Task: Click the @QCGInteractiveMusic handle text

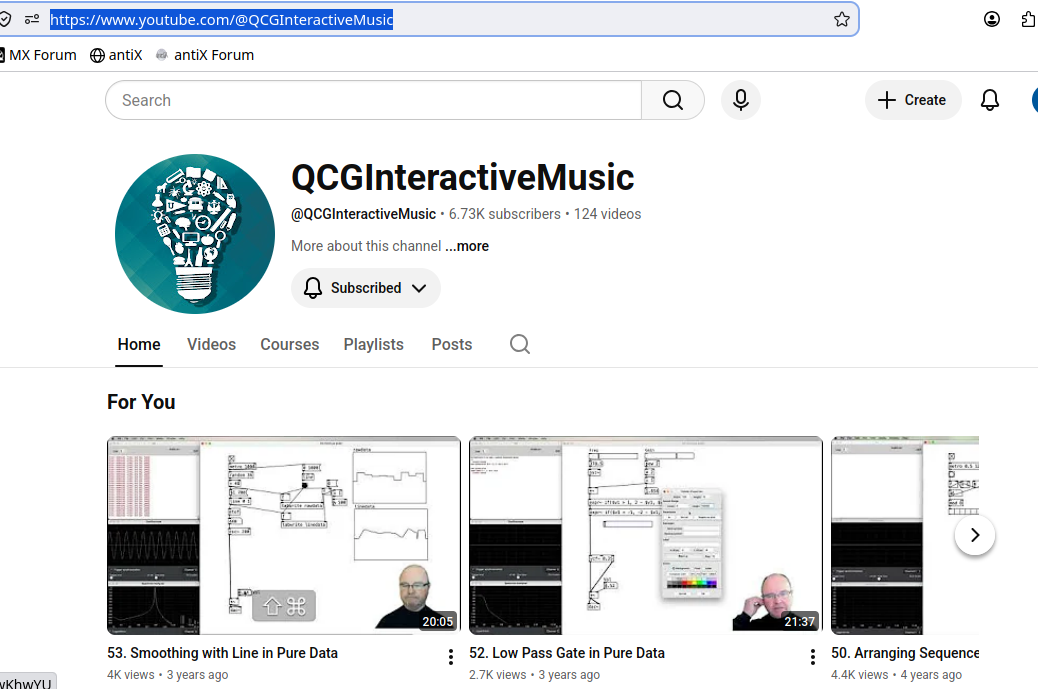Action: (363, 214)
